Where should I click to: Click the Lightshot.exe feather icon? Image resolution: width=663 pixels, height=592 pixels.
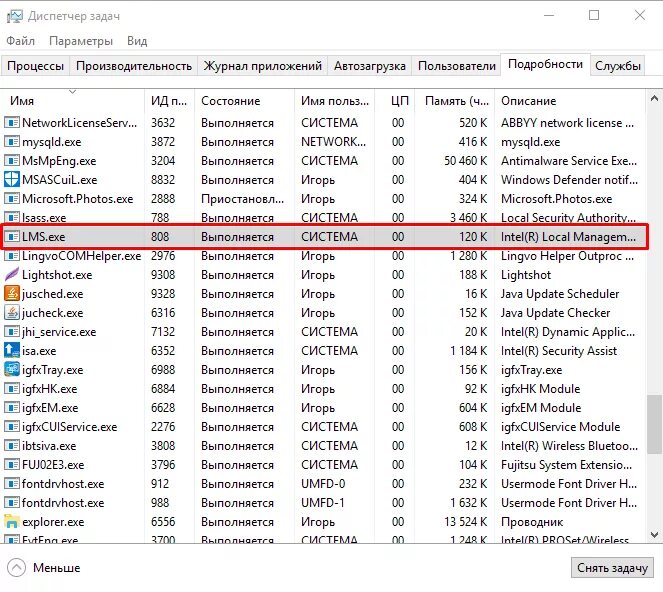[11, 275]
